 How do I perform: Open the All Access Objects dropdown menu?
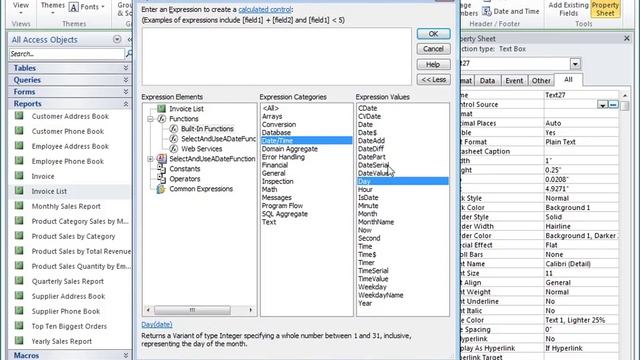[x=117, y=40]
